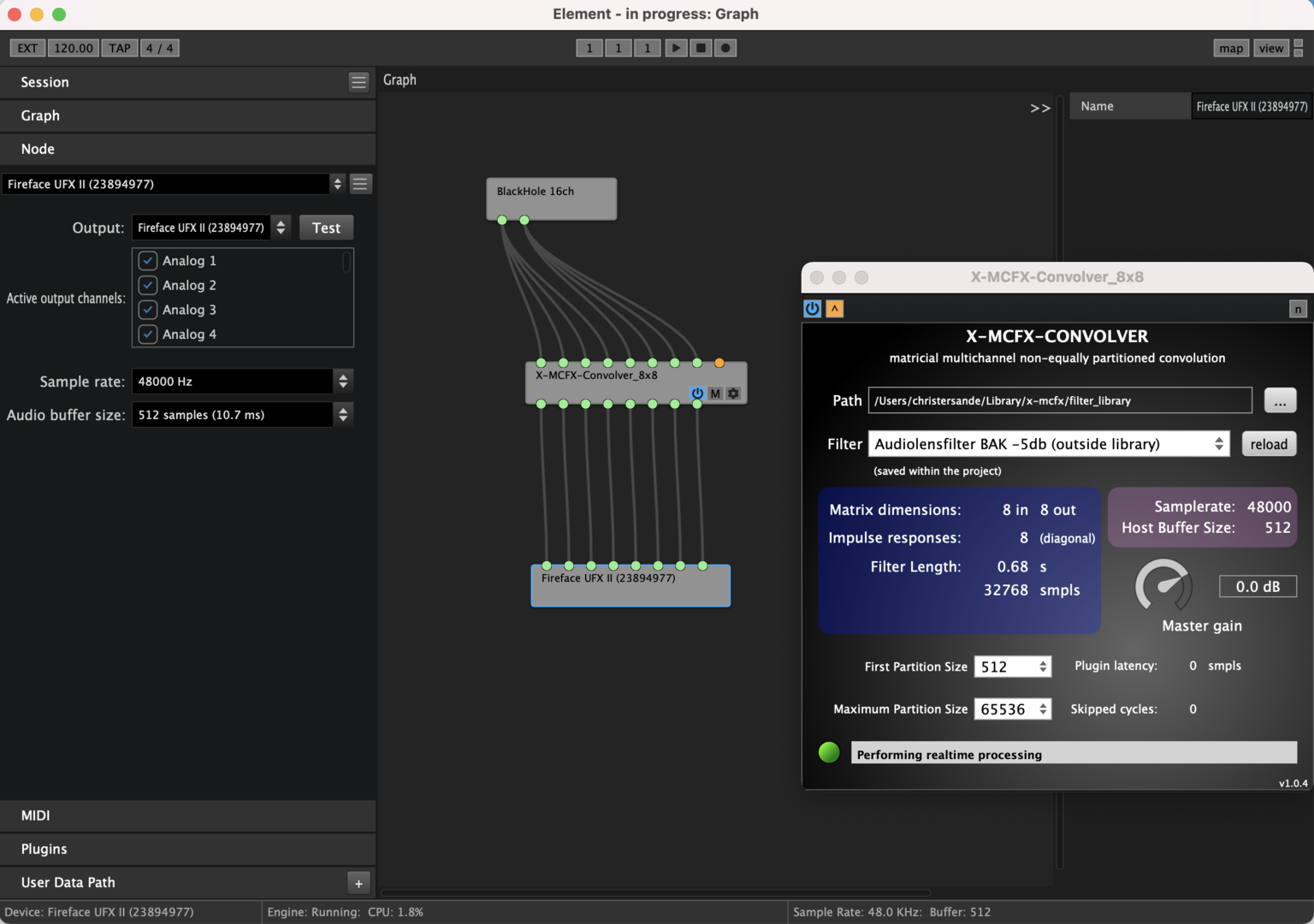Toggle power on X-MCFX-Convolver graph node
The height and width of the screenshot is (924, 1314).
tap(697, 394)
